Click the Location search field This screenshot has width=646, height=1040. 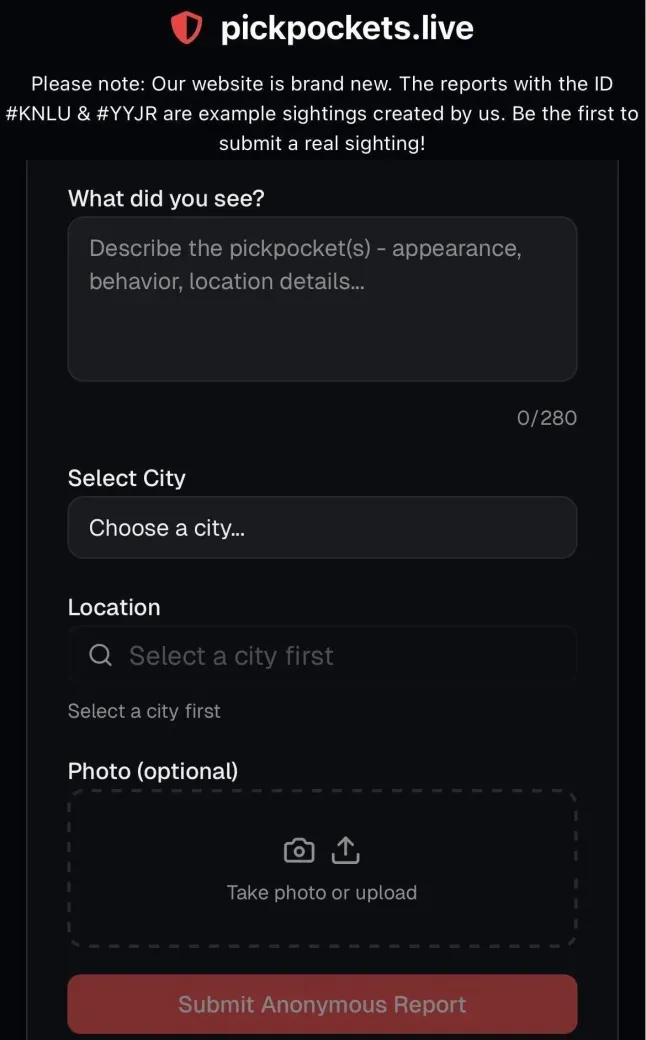(x=340, y=655)
